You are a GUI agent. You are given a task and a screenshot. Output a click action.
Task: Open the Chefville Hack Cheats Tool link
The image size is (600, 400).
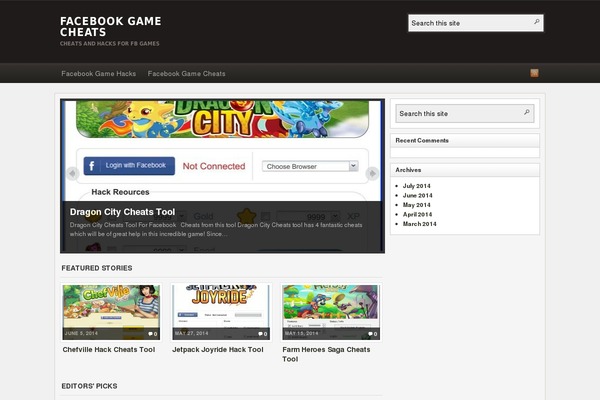coord(109,349)
